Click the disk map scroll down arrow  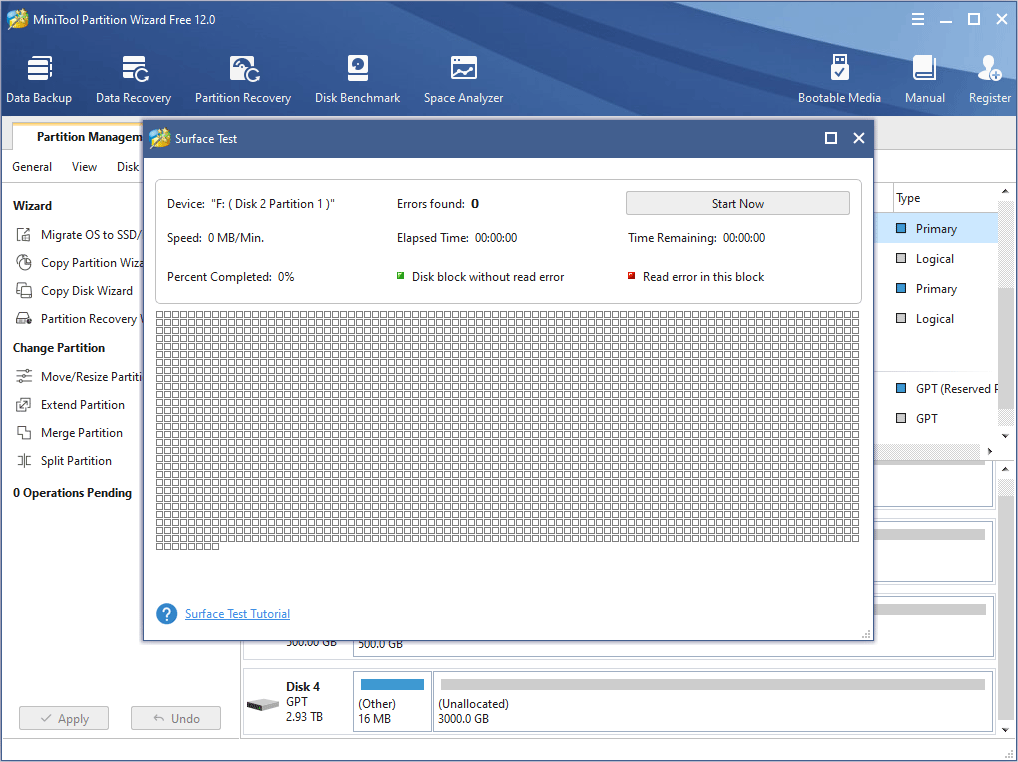pyautogui.click(x=1006, y=730)
